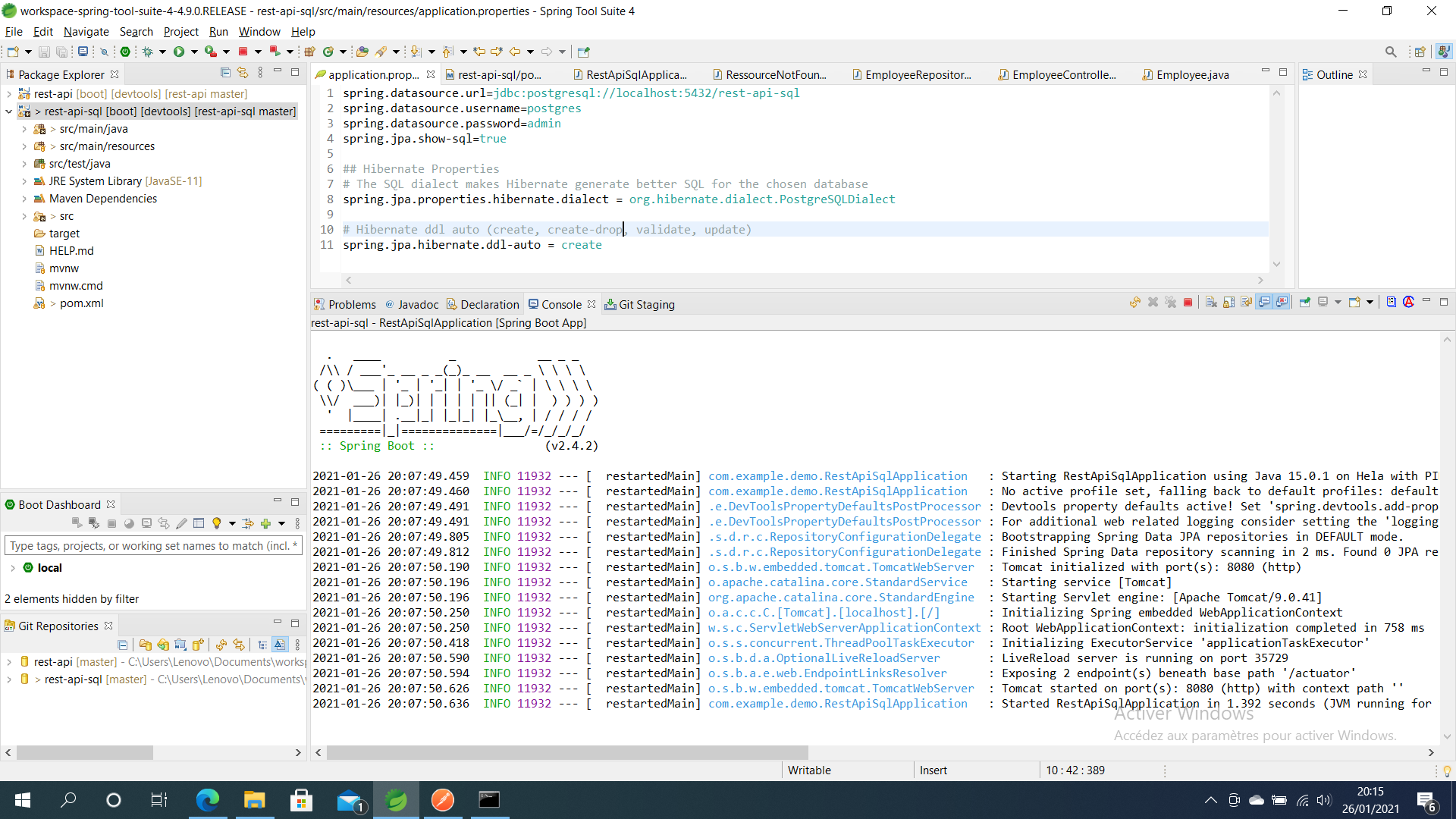The image size is (1456, 819).
Task: Click the Console Terminate red stop icon
Action: 1188,303
